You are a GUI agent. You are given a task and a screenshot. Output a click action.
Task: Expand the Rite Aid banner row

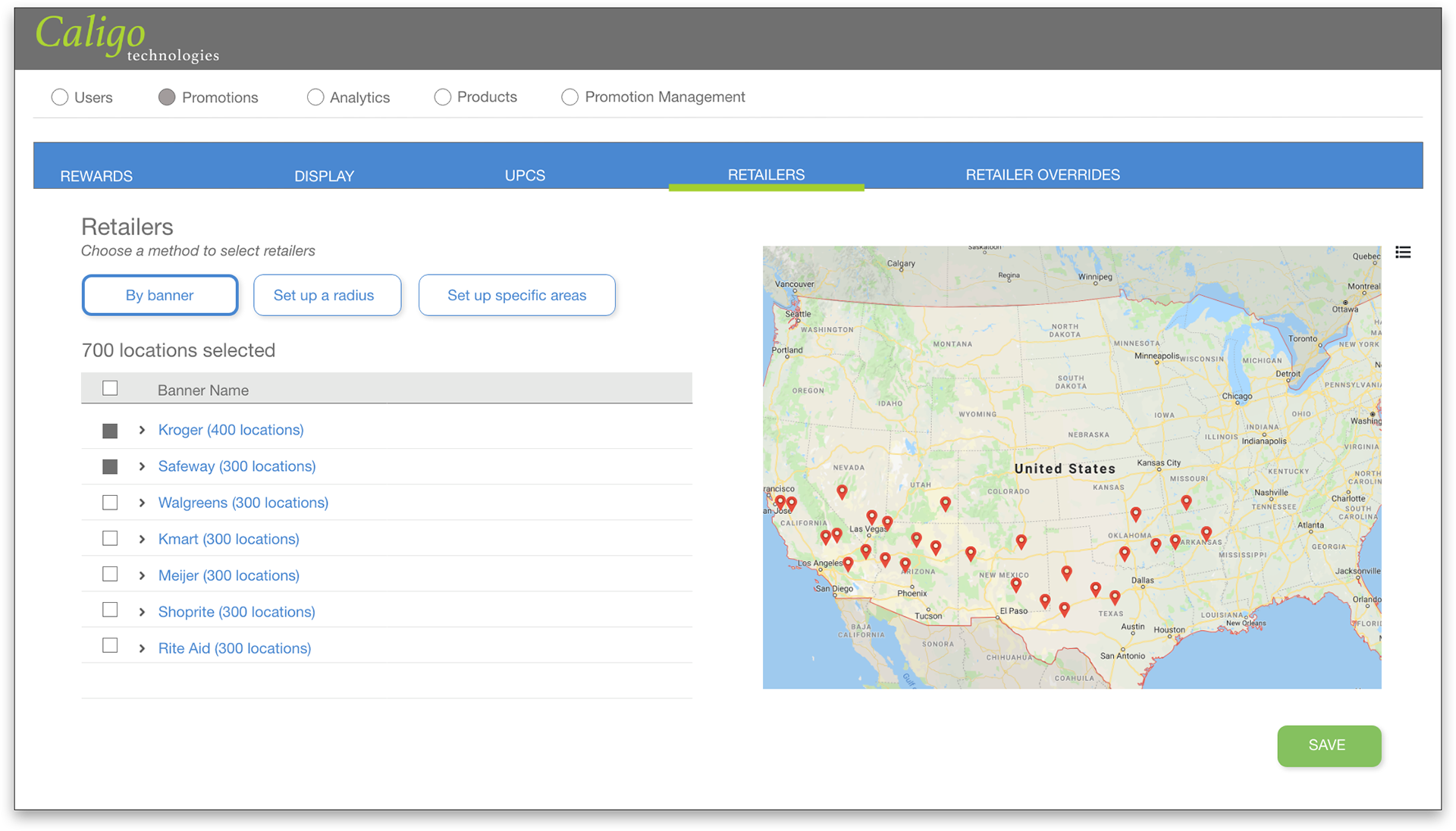click(142, 648)
